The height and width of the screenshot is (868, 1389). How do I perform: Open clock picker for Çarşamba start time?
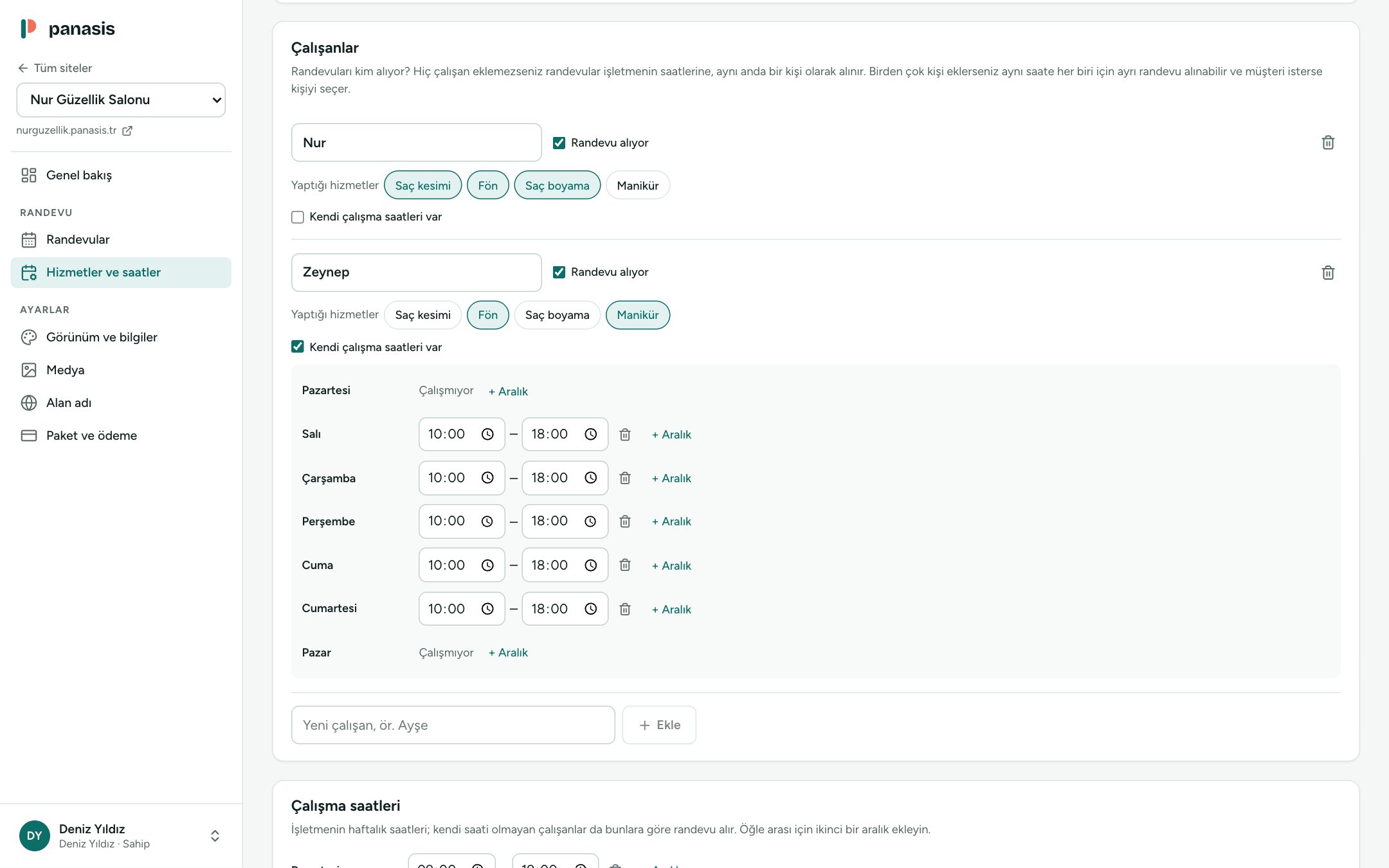point(487,478)
